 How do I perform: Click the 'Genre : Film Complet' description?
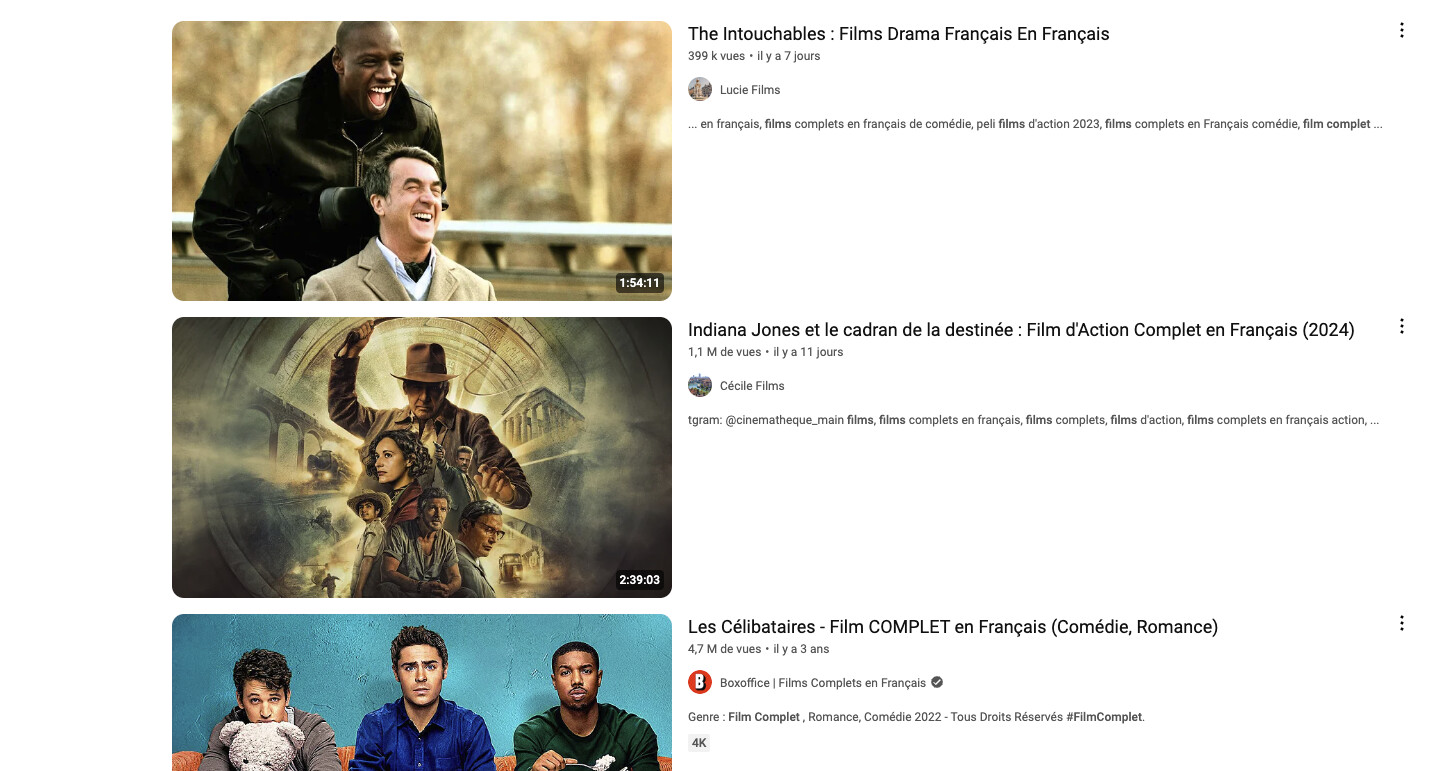pyautogui.click(x=916, y=717)
